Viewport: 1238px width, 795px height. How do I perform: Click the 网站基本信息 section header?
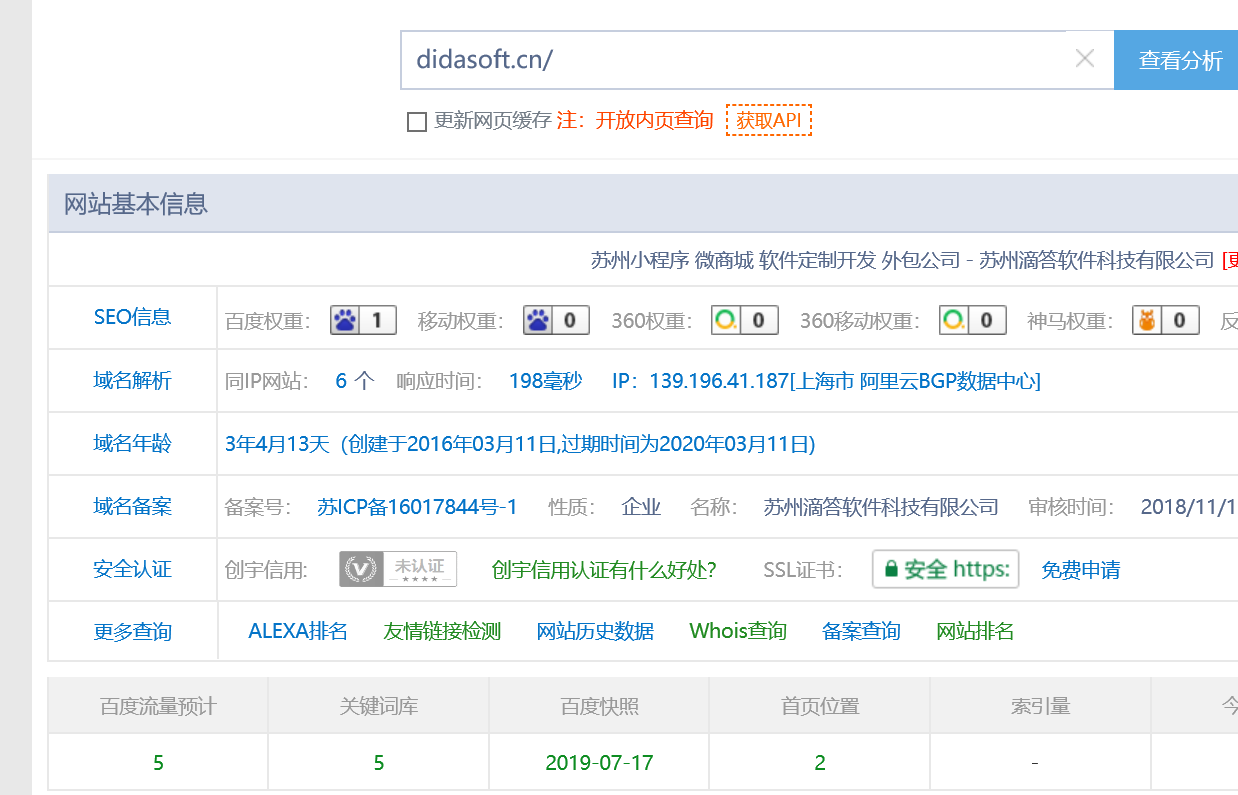[x=136, y=204]
